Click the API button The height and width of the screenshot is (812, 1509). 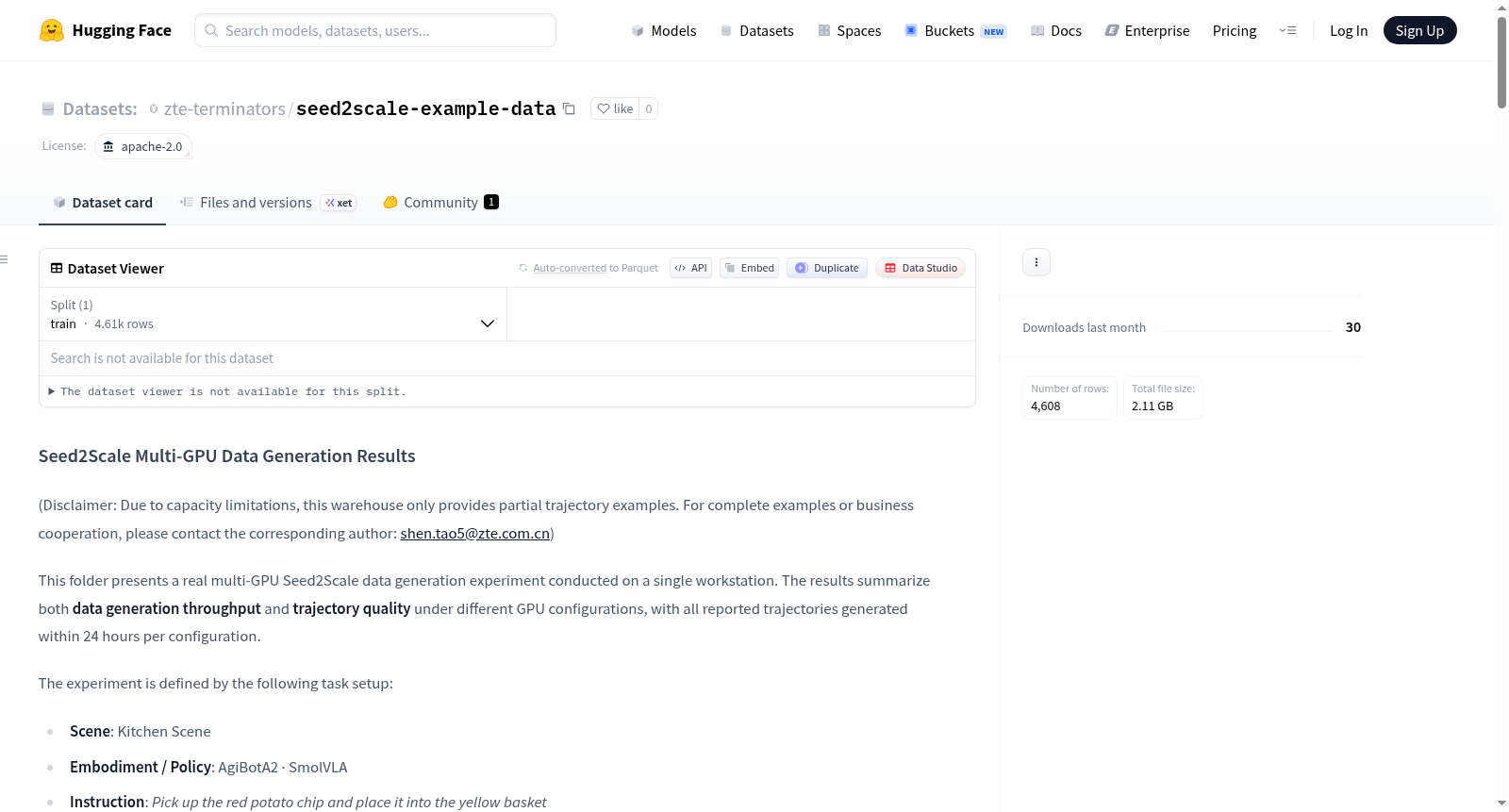click(690, 268)
